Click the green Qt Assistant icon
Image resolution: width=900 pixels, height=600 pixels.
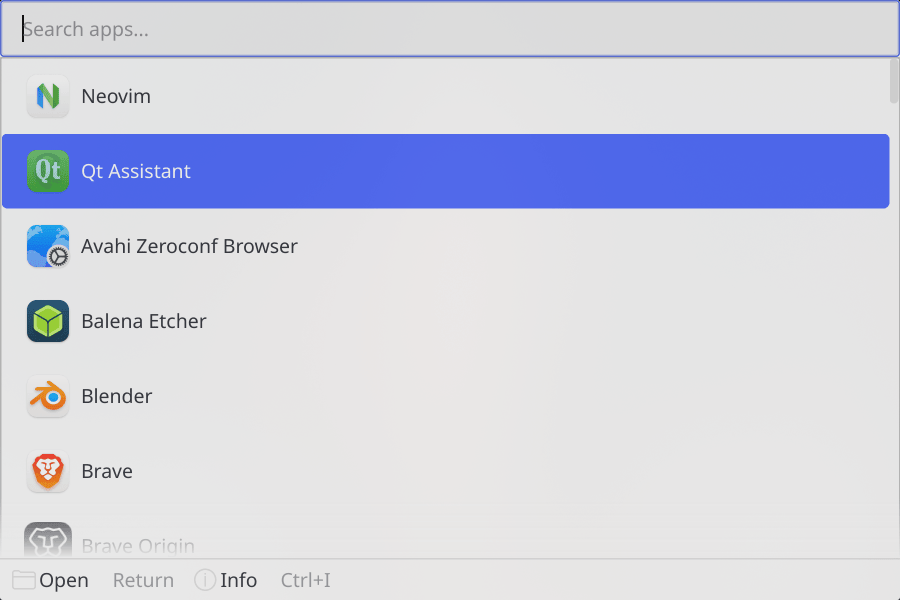(x=48, y=171)
